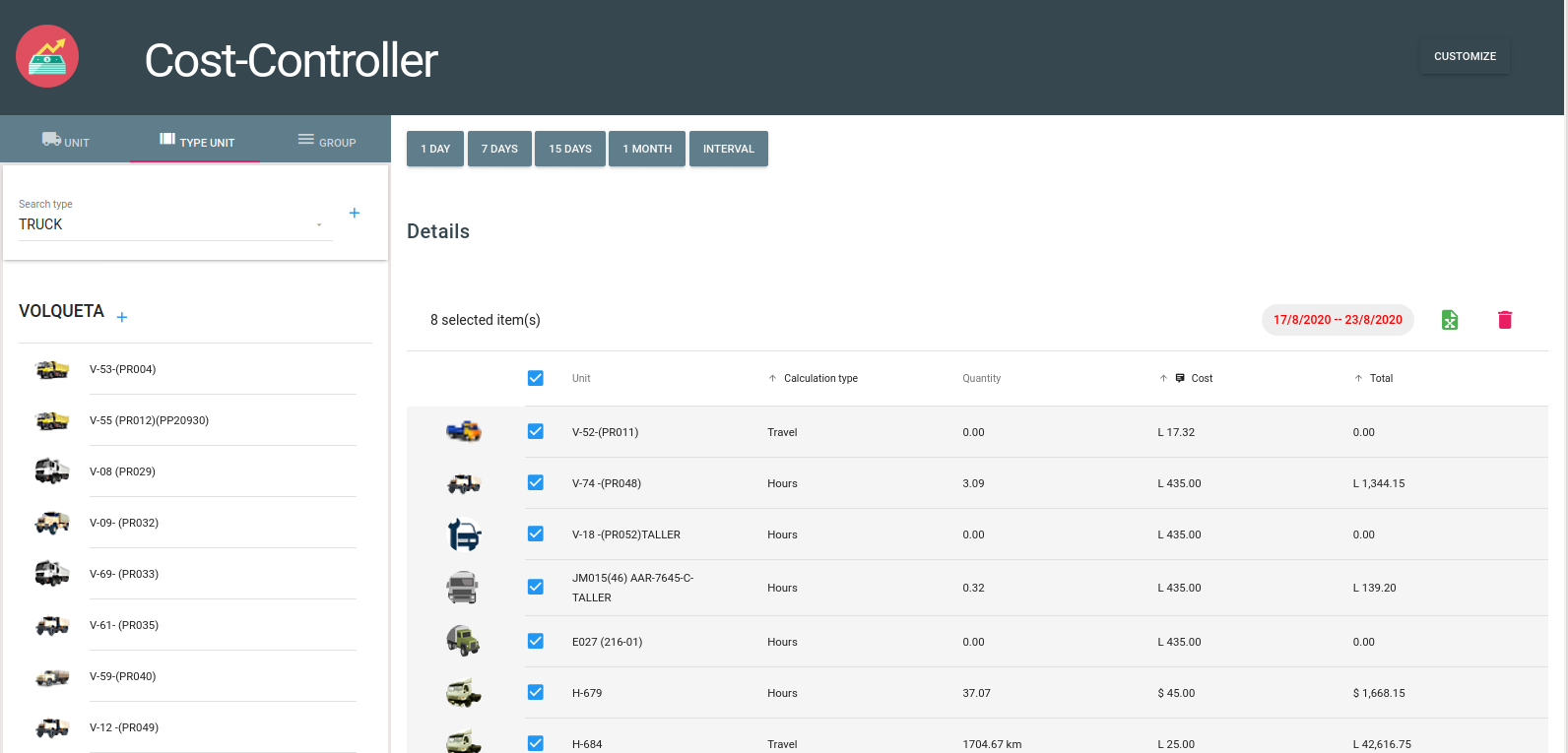The height and width of the screenshot is (753, 1568).
Task: Switch to the UNIT tab
Action: coord(65,141)
